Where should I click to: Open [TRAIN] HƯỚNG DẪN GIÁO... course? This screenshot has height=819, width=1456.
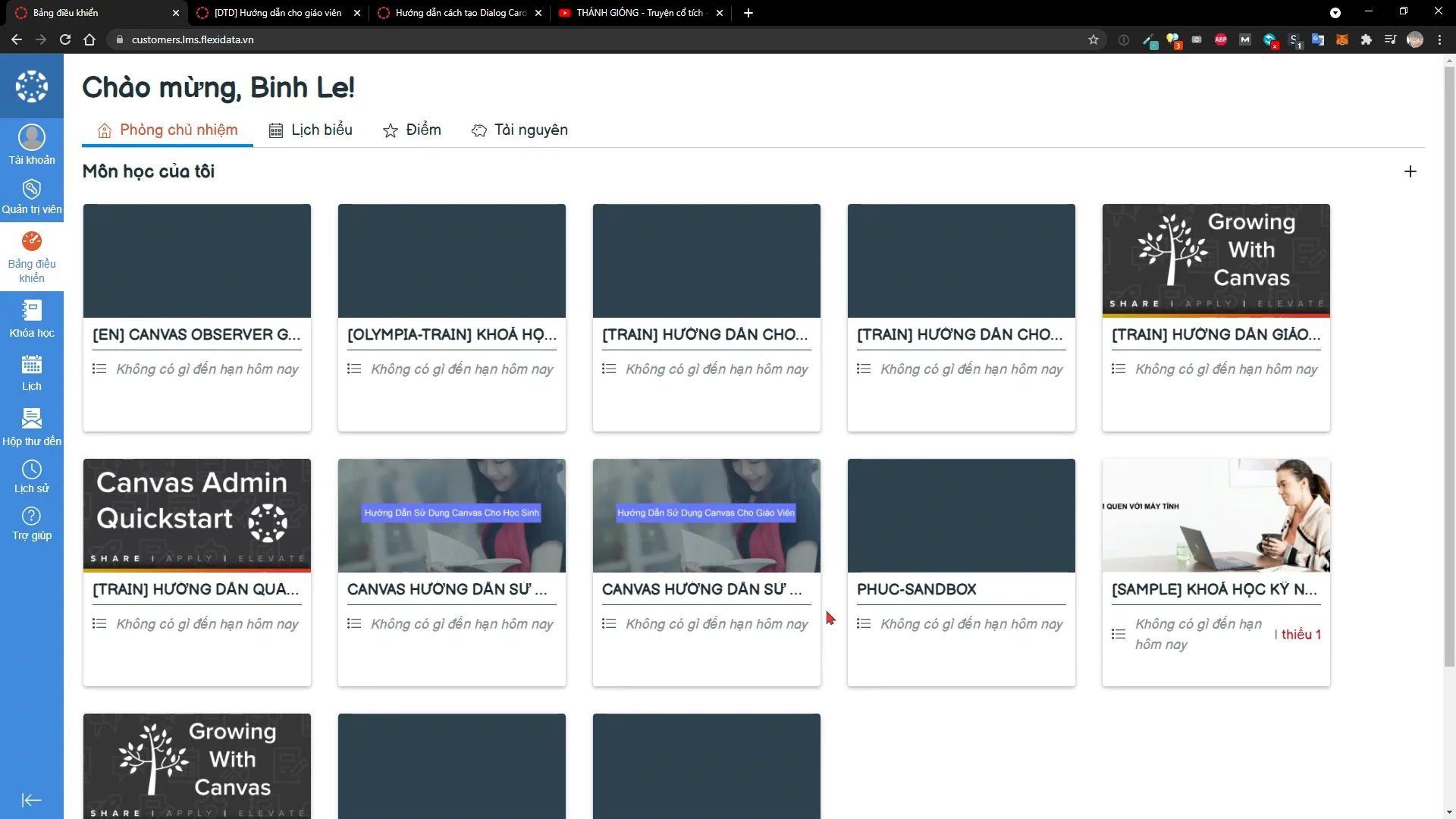coord(1216,334)
